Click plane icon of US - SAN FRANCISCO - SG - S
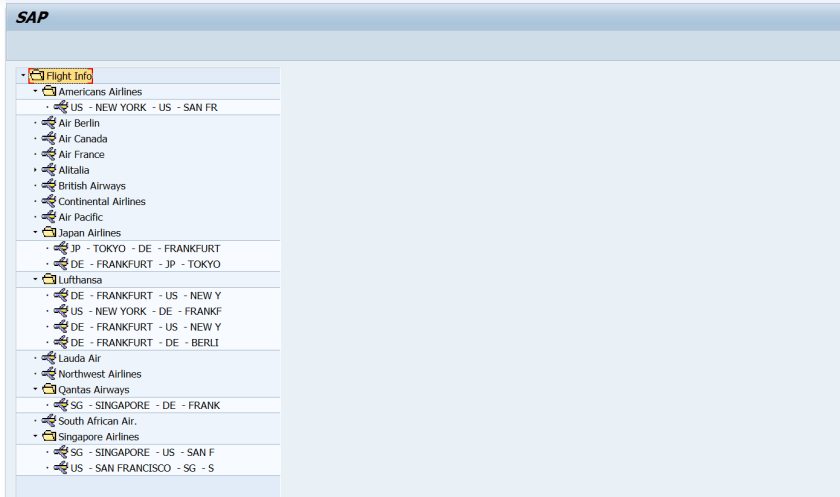840x497 pixels. tap(61, 468)
